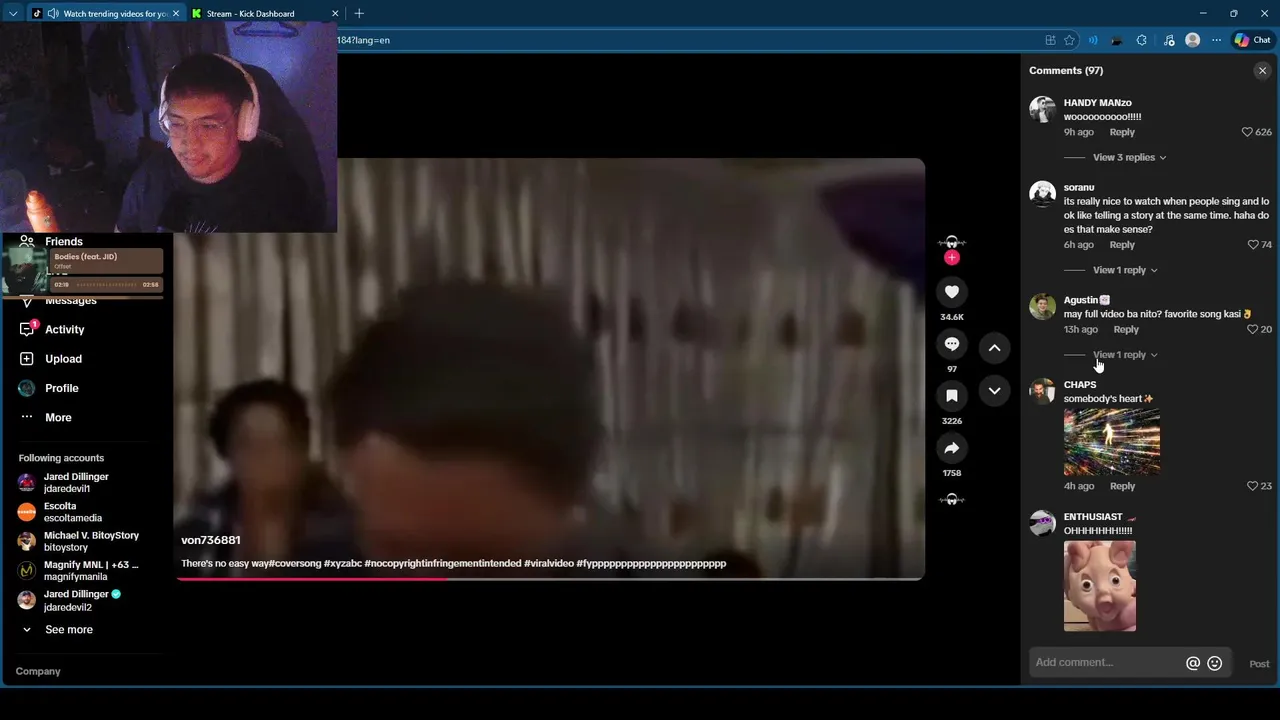Viewport: 1280px width, 720px height.
Task: Like Agustin's comment
Action: click(x=1252, y=329)
